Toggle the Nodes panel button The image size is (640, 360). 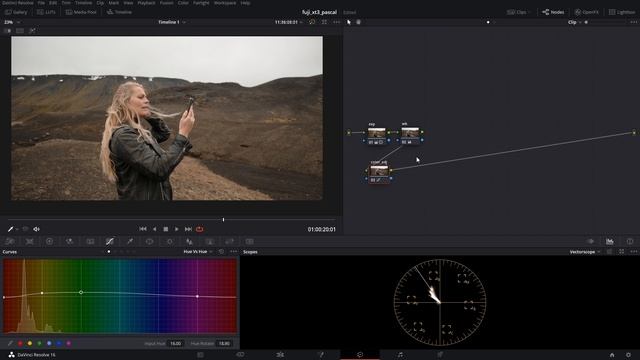point(553,12)
